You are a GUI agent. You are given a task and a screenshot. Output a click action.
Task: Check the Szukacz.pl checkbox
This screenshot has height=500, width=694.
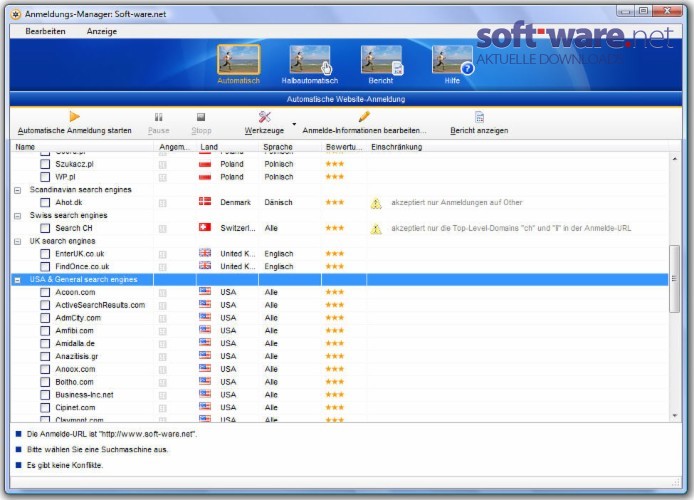(x=45, y=164)
